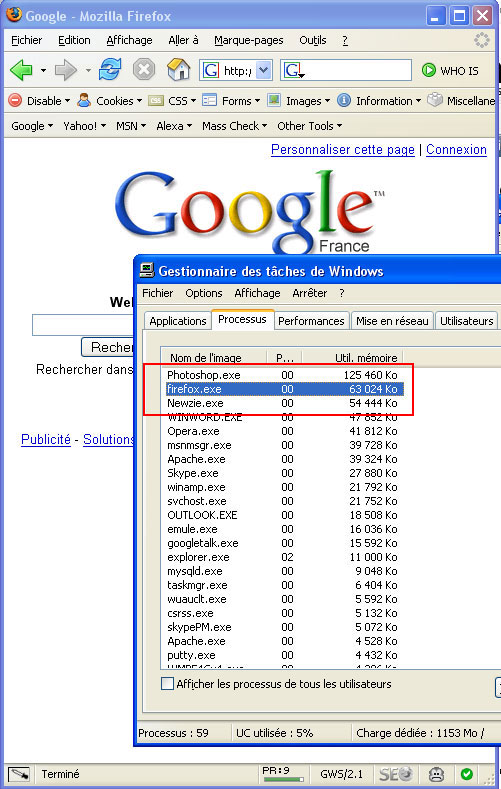Click the grey face icon in status bar
501x789 pixels.
pos(436,774)
